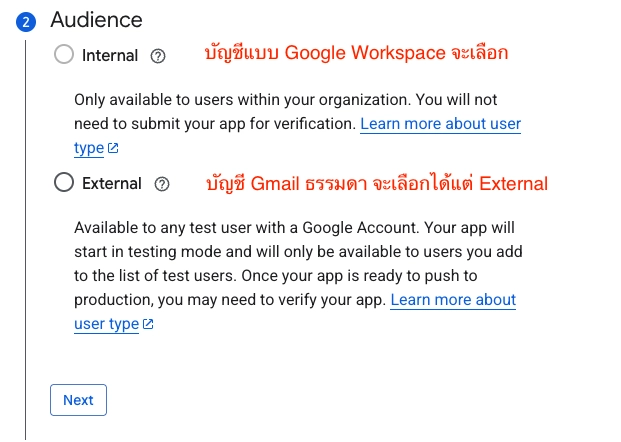Open 'Learn more about' link under External
The width and height of the screenshot is (621, 442).
tap(453, 300)
